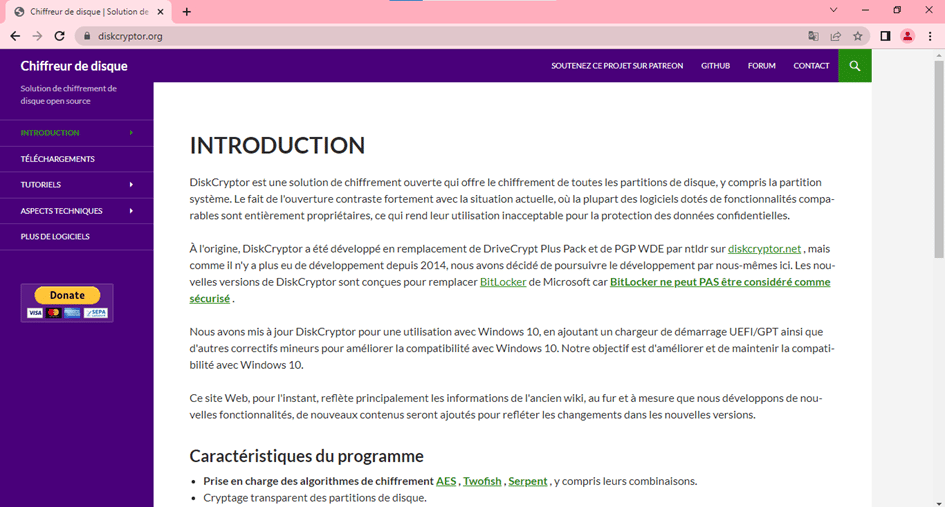The height and width of the screenshot is (507, 945).
Task: Open Téléchargements in sidebar
Action: pos(58,159)
